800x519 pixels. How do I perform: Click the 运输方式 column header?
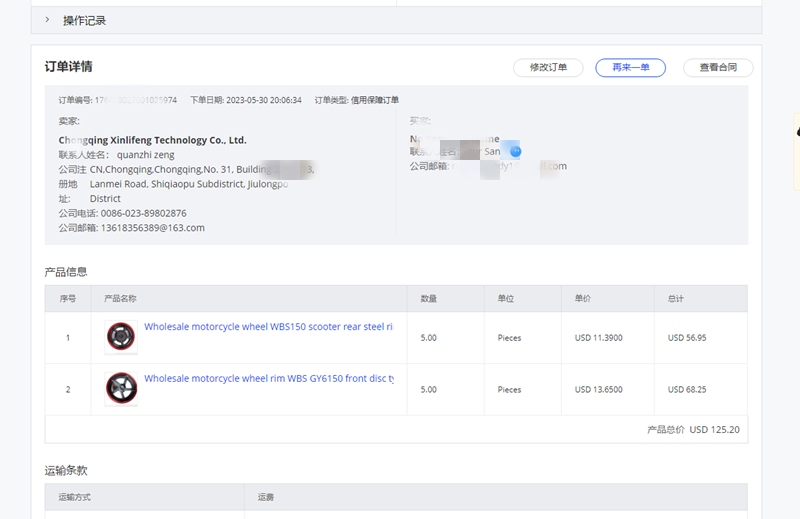[x=75, y=497]
